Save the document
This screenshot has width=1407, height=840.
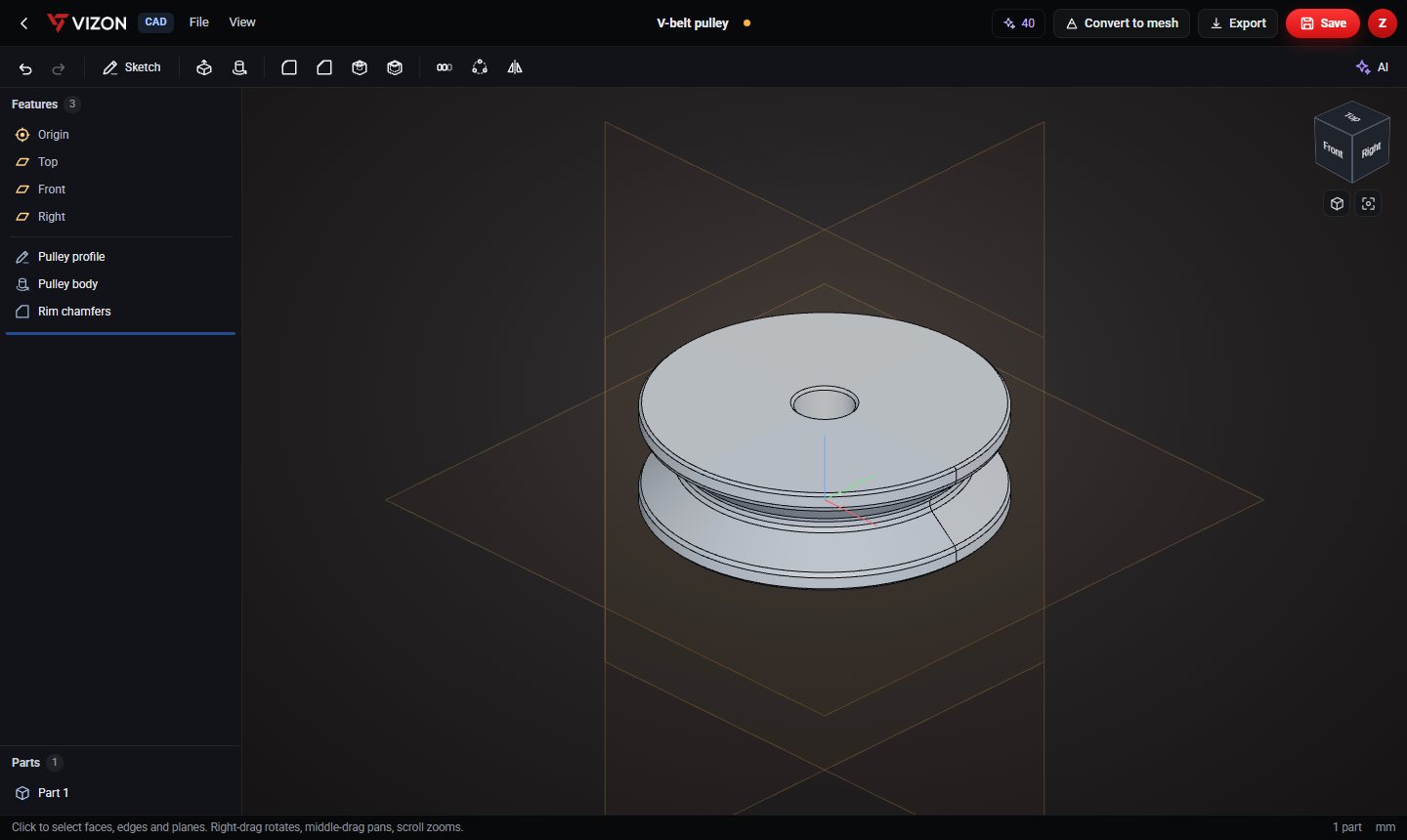click(x=1323, y=23)
